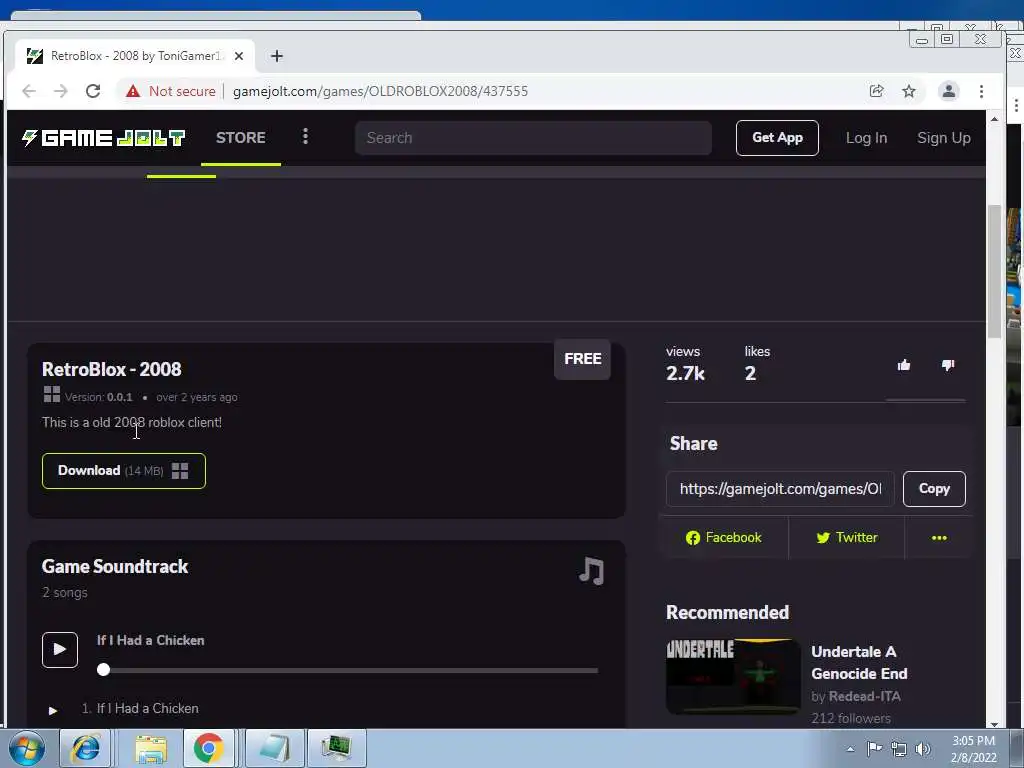
Task: Open the Log In link
Action: 866,138
